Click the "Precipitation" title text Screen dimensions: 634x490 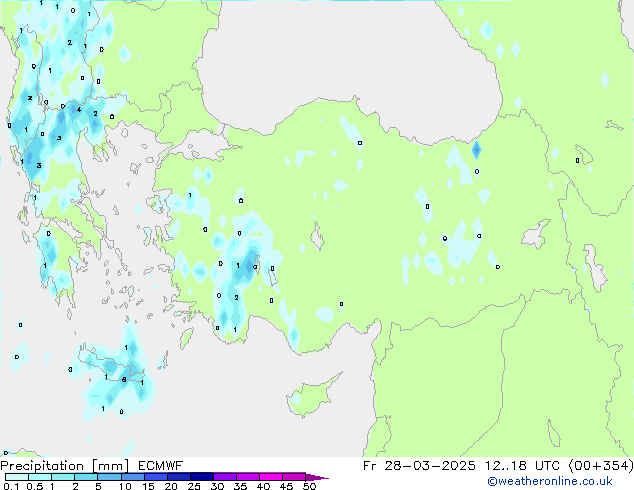tap(42, 466)
